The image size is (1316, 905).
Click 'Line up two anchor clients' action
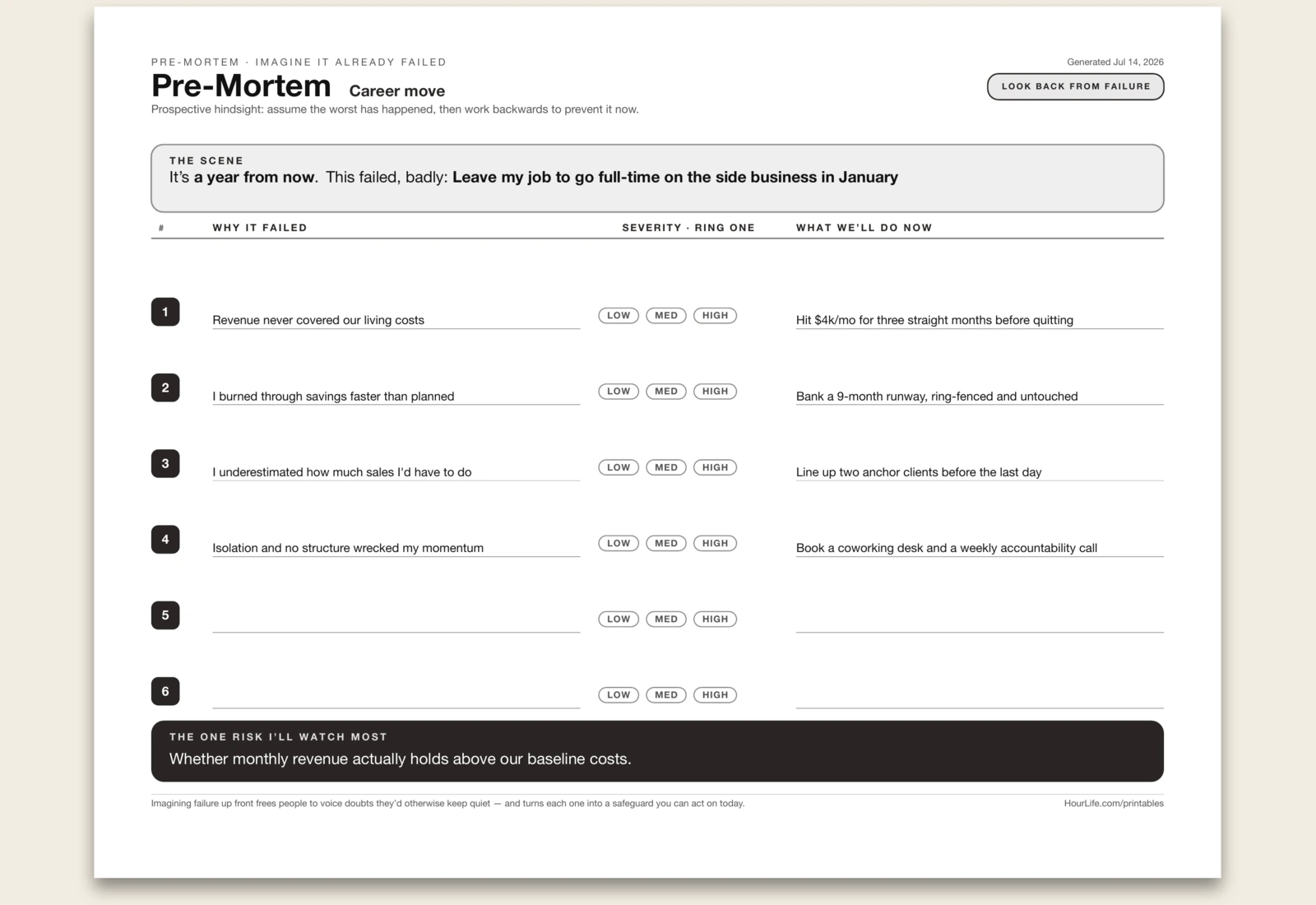[x=919, y=472]
